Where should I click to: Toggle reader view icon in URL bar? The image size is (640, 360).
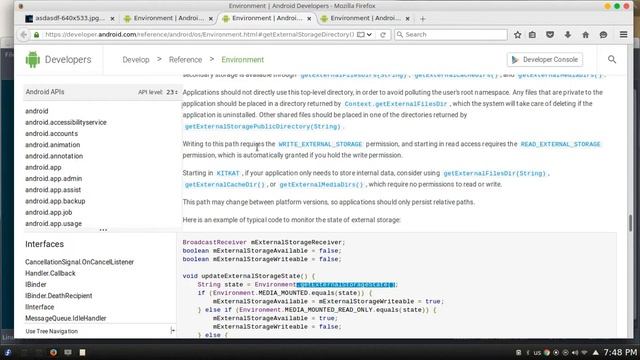(x=360, y=35)
